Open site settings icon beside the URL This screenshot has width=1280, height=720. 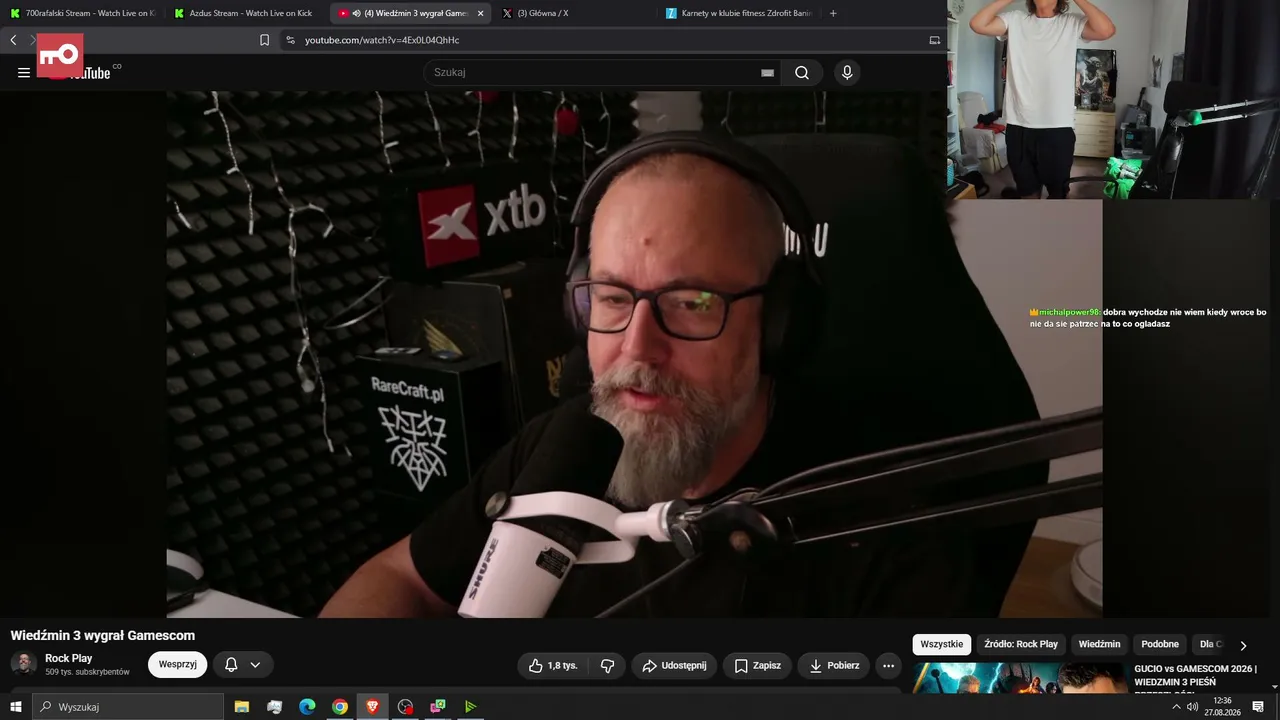click(290, 40)
